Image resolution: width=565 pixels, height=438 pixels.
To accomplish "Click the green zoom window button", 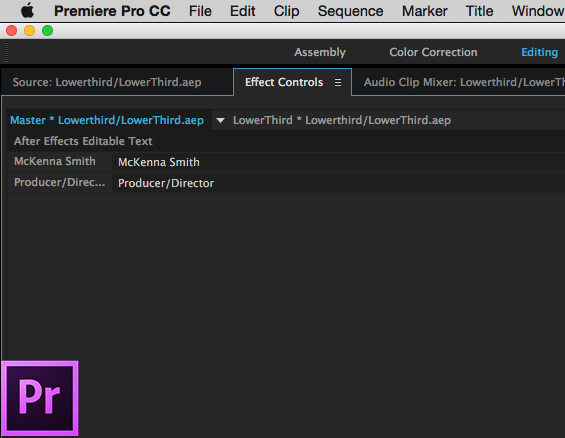I will [48, 31].
